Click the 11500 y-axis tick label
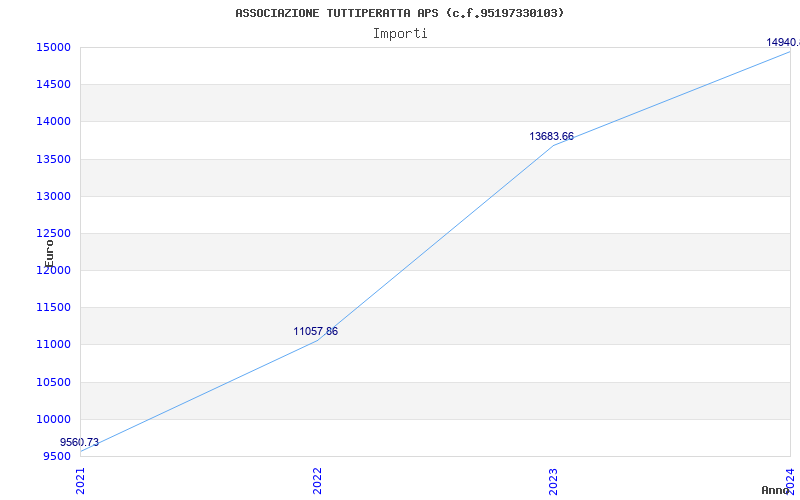The height and width of the screenshot is (500, 800). (52, 307)
